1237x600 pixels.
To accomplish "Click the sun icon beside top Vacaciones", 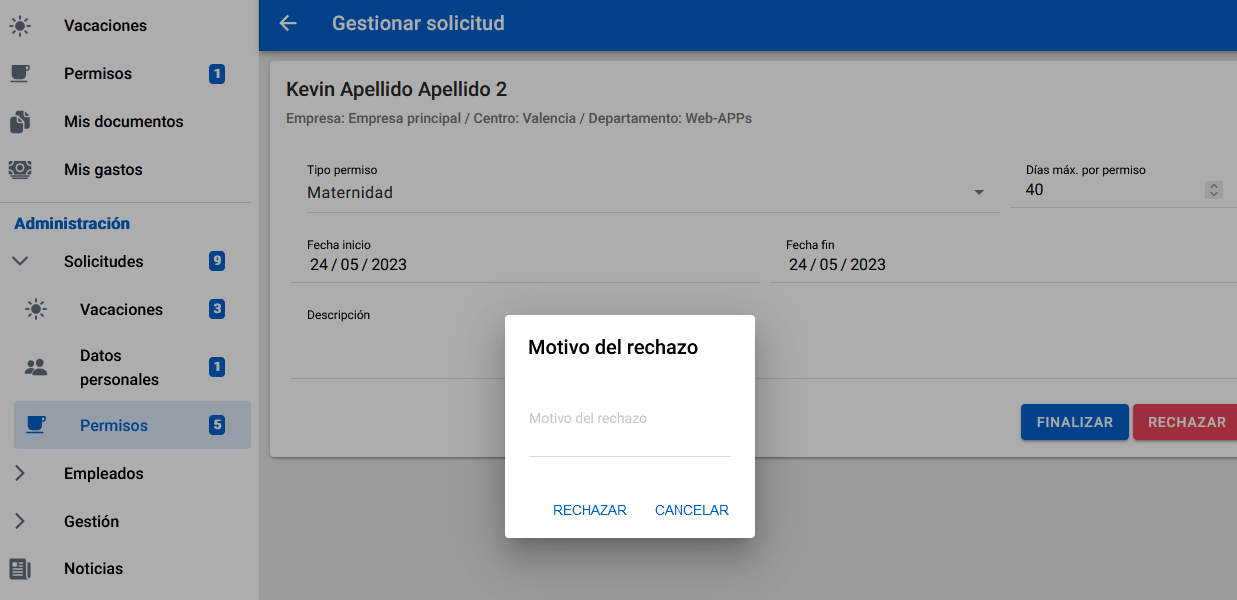I will click(x=20, y=26).
